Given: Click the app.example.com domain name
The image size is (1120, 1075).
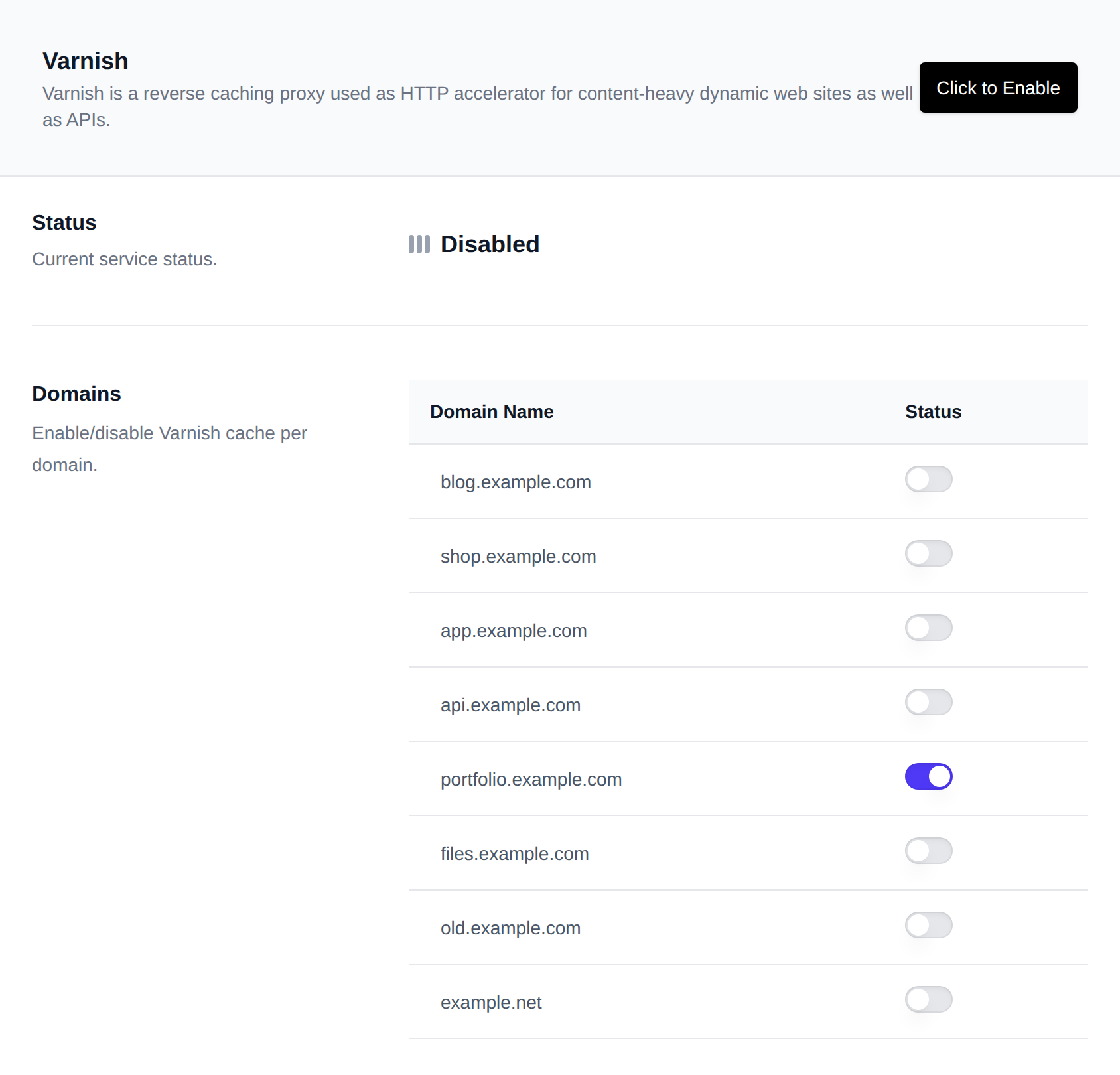Looking at the screenshot, I should (514, 631).
